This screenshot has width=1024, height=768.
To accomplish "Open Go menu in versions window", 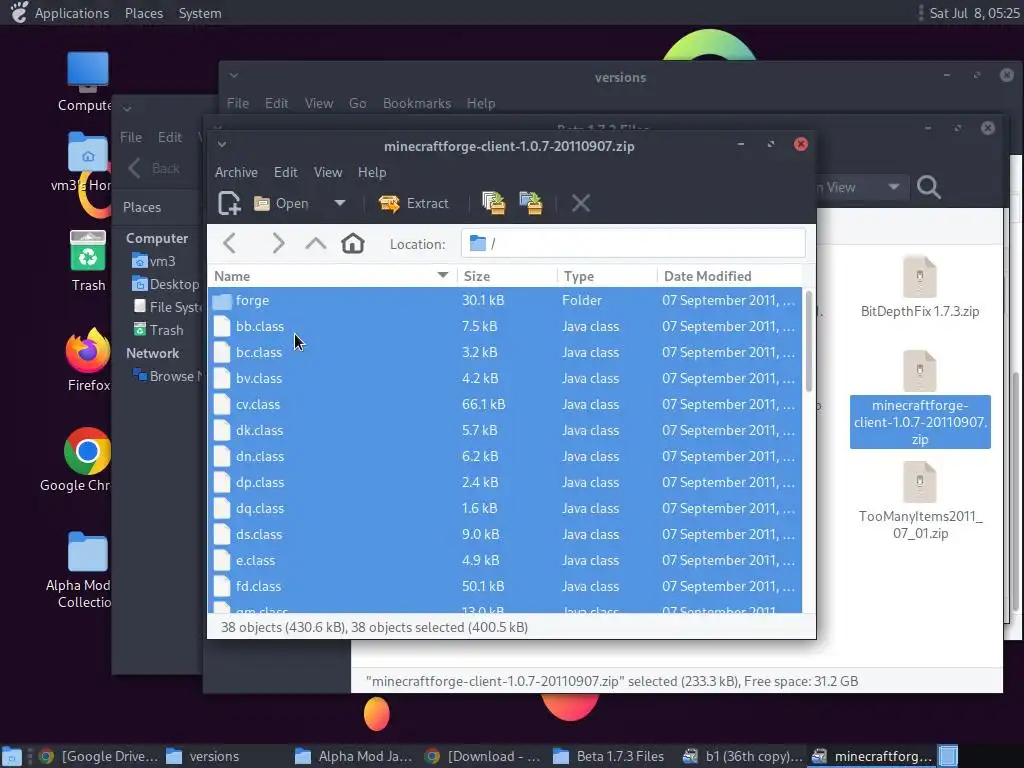I will 357,103.
